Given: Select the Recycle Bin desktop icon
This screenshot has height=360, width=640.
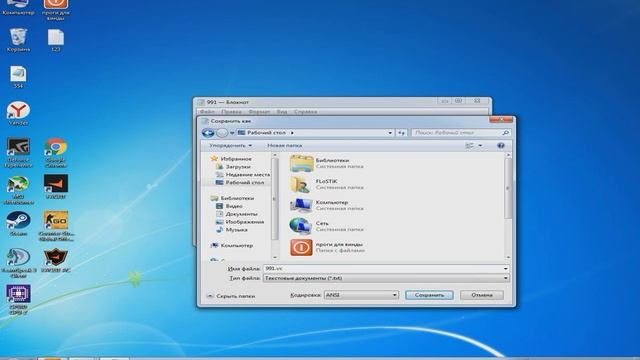Looking at the screenshot, I should [x=18, y=40].
